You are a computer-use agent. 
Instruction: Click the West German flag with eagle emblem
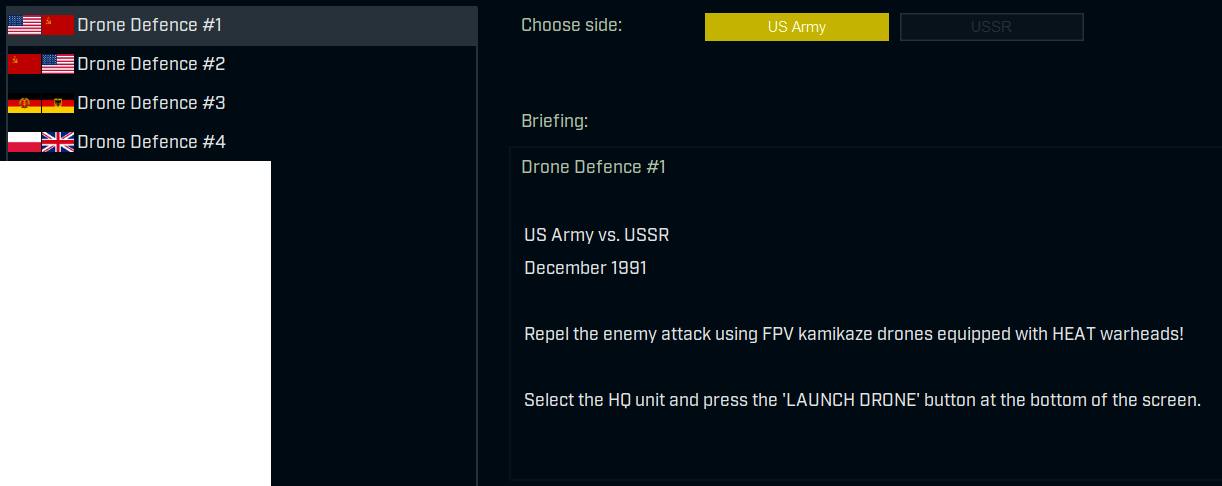point(58,103)
